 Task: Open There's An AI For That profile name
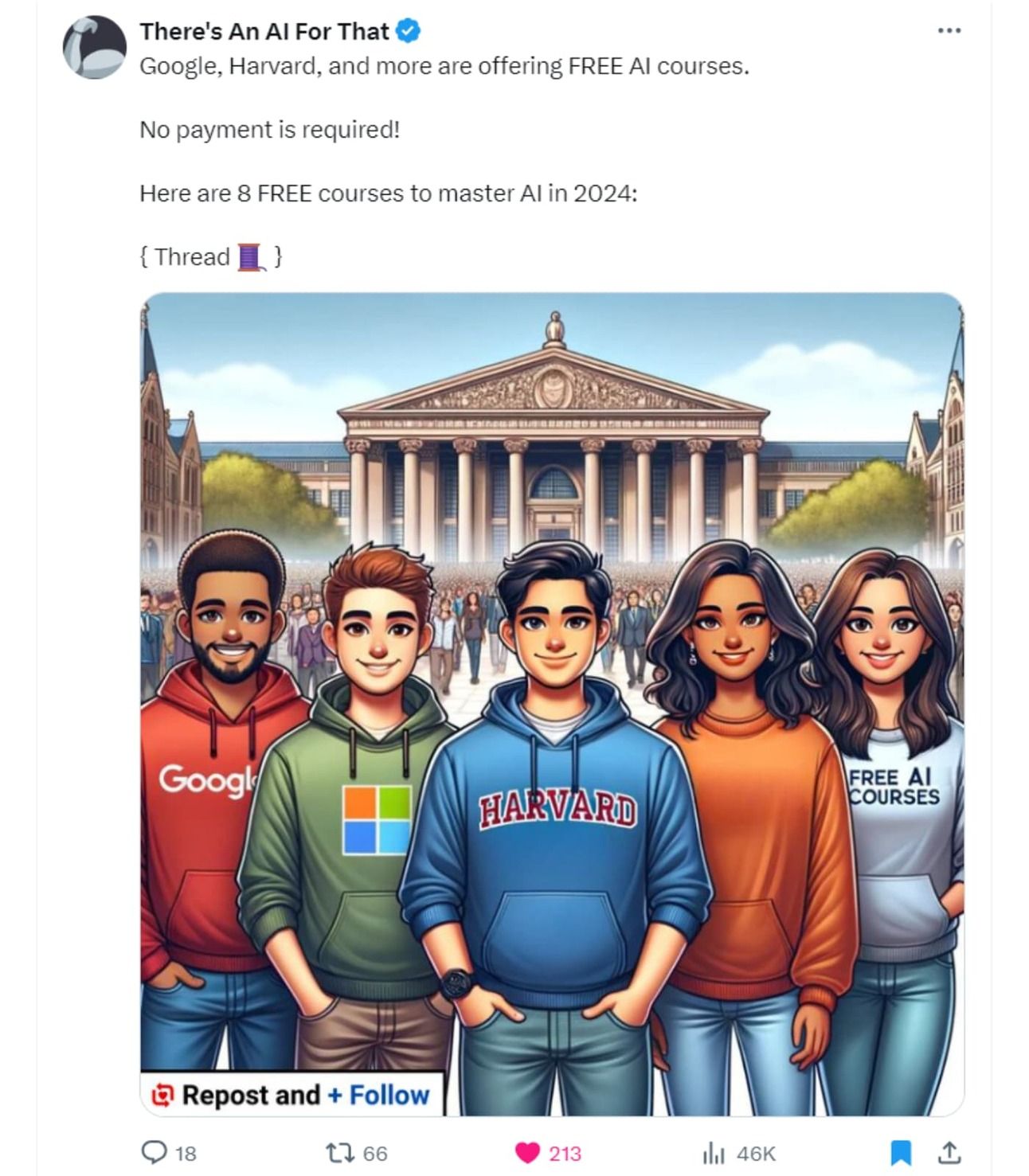click(x=264, y=31)
